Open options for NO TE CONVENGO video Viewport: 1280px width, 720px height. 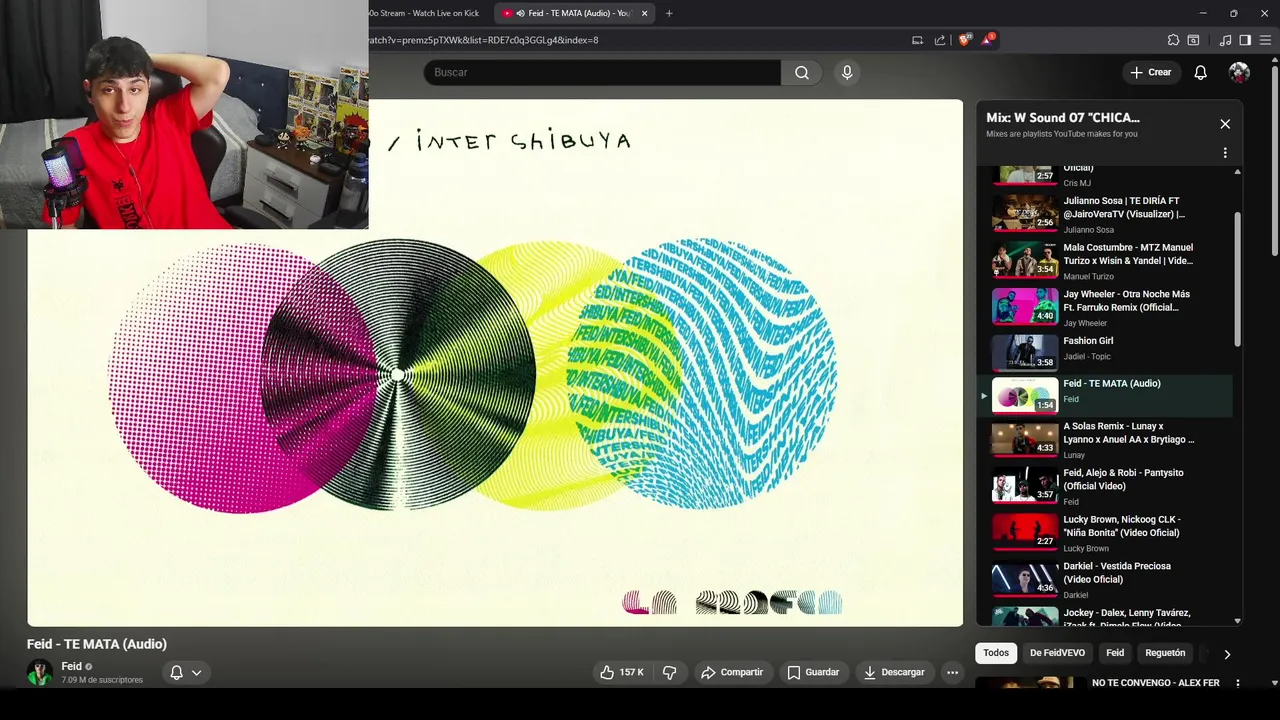1237,683
